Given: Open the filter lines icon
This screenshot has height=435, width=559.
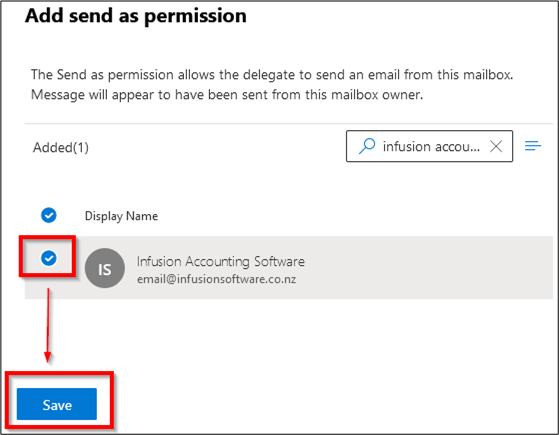Looking at the screenshot, I should coord(533,145).
